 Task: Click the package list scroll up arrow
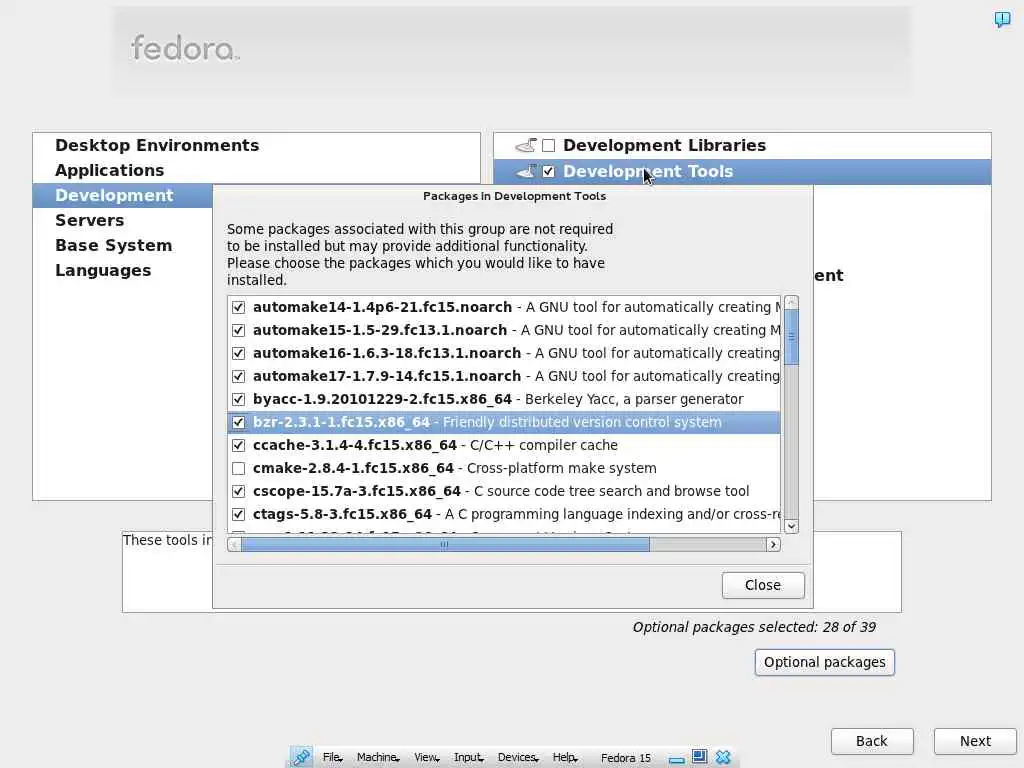coord(791,302)
